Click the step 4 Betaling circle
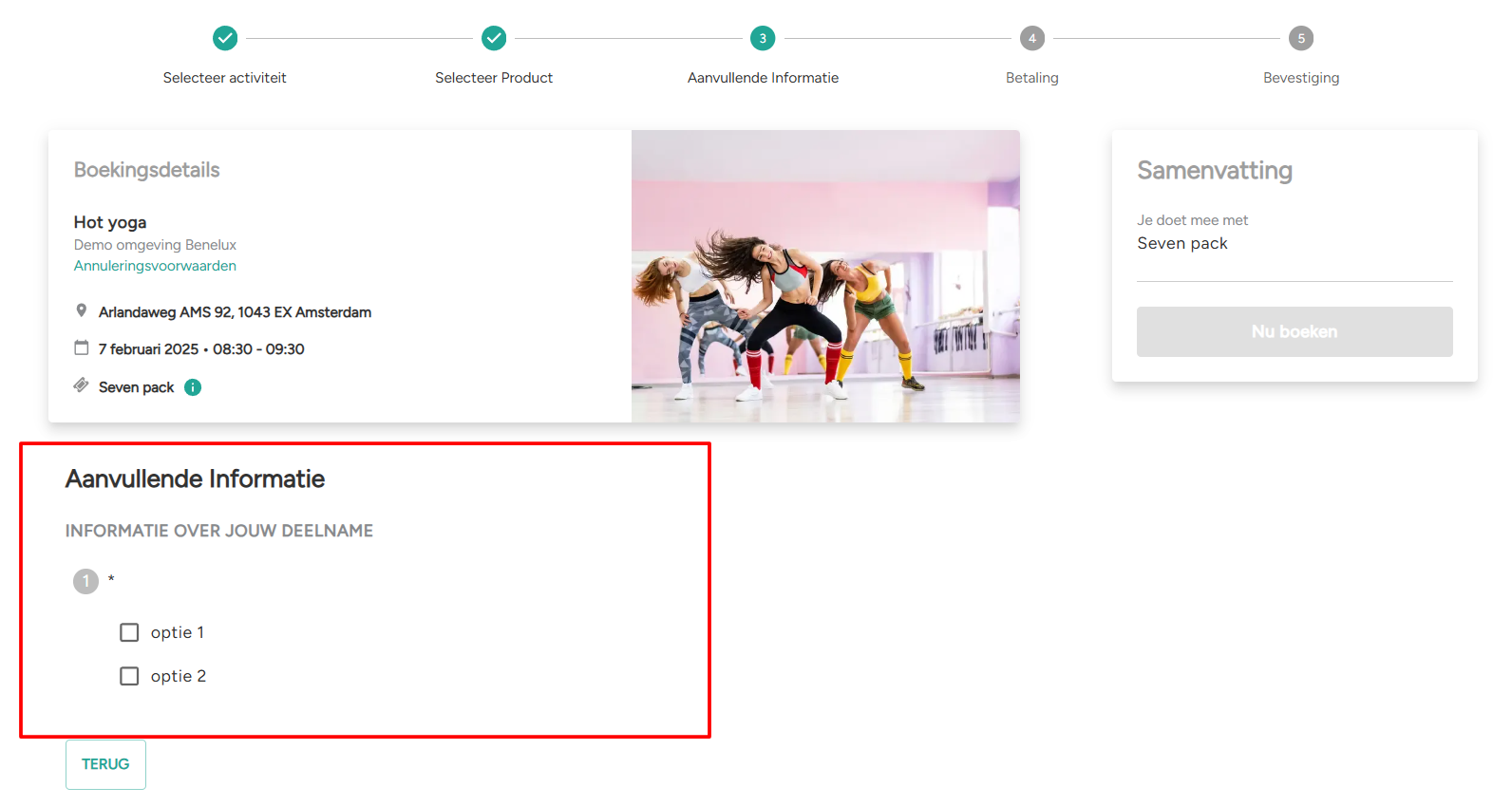Screen dimensions: 1512x806 [1032, 38]
